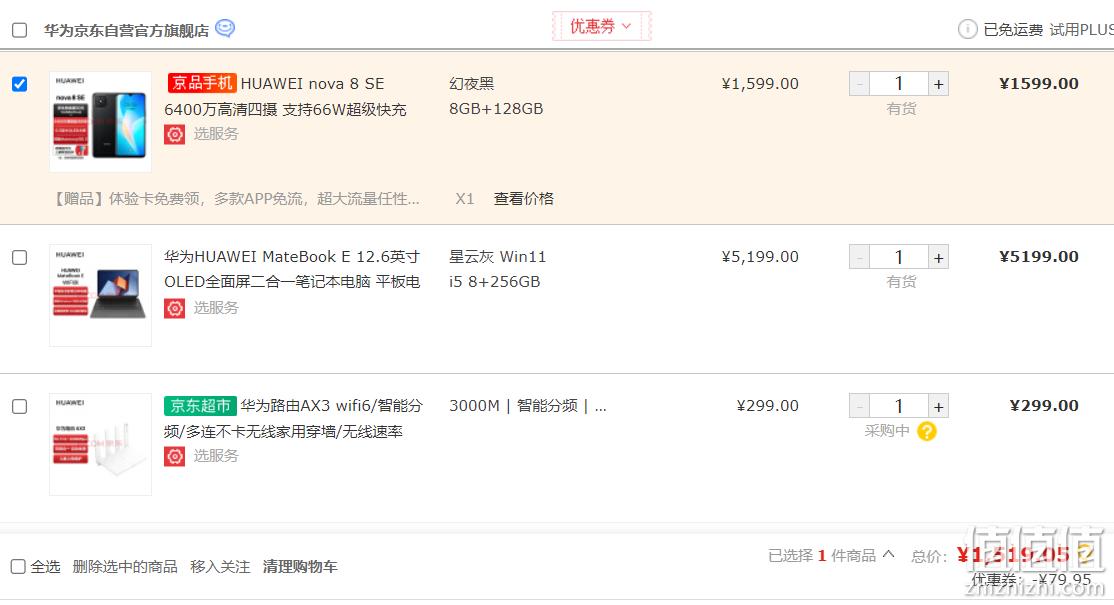
Task: Check the 华为路由AX3 item checkbox
Action: [x=20, y=406]
